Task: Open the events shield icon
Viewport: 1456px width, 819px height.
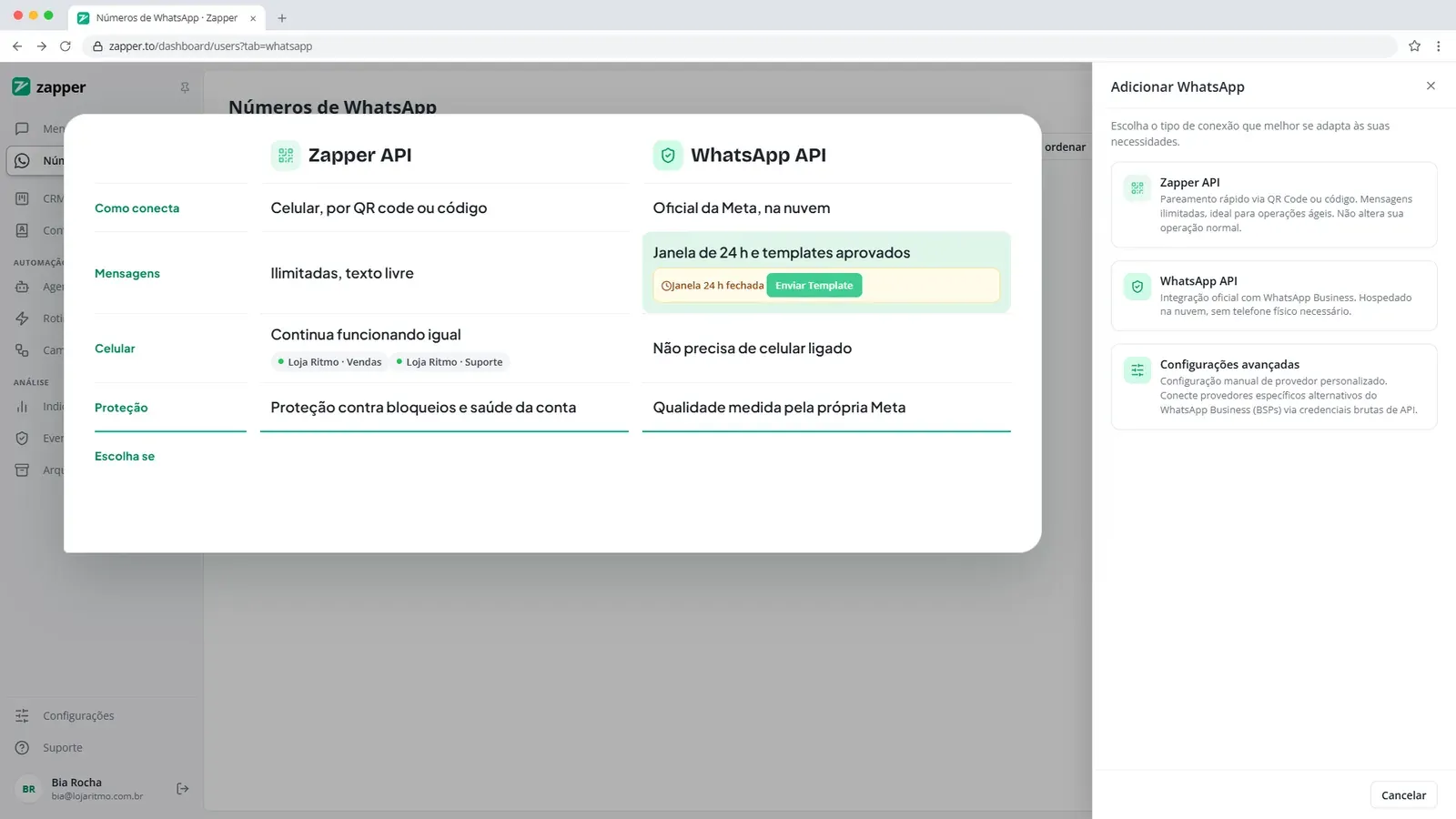Action: (x=22, y=439)
